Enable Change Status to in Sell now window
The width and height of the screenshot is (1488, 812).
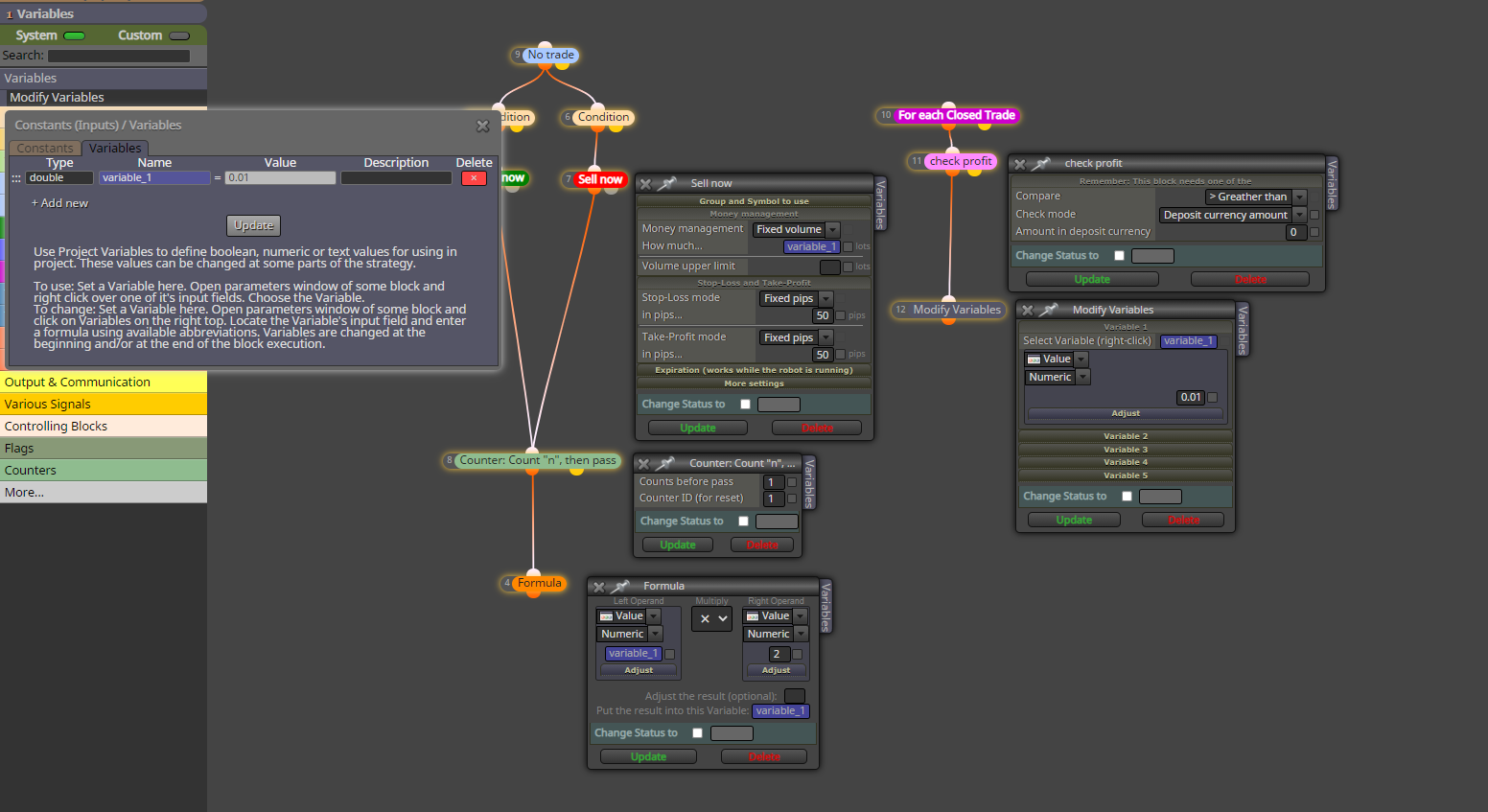tap(745, 405)
